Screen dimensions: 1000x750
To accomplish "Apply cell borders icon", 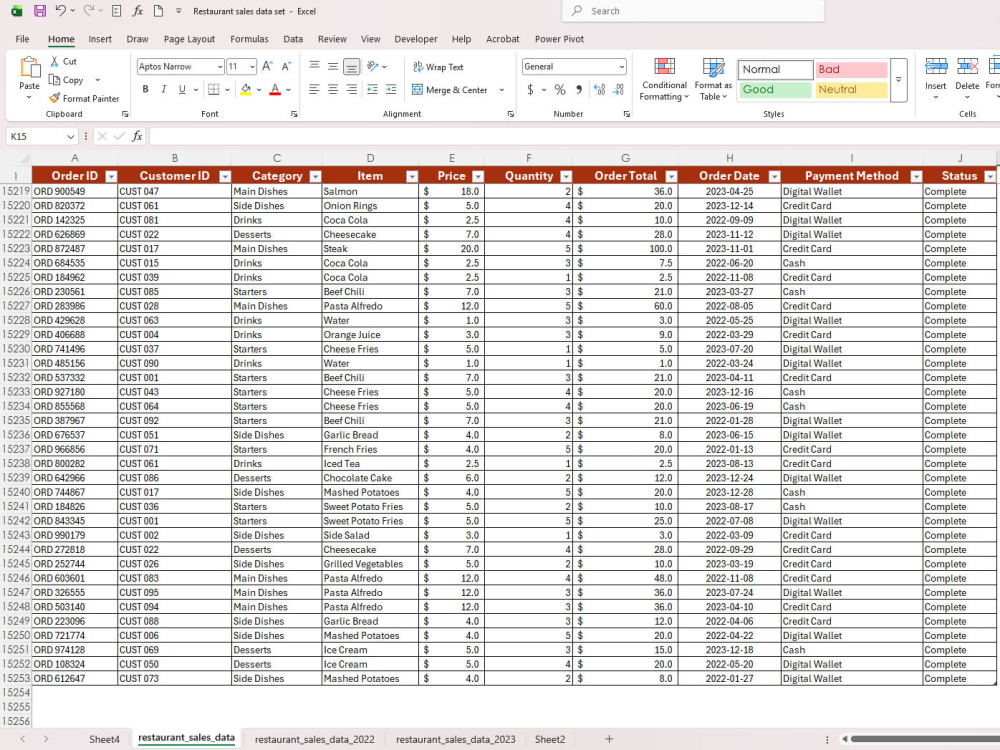I will click(214, 89).
